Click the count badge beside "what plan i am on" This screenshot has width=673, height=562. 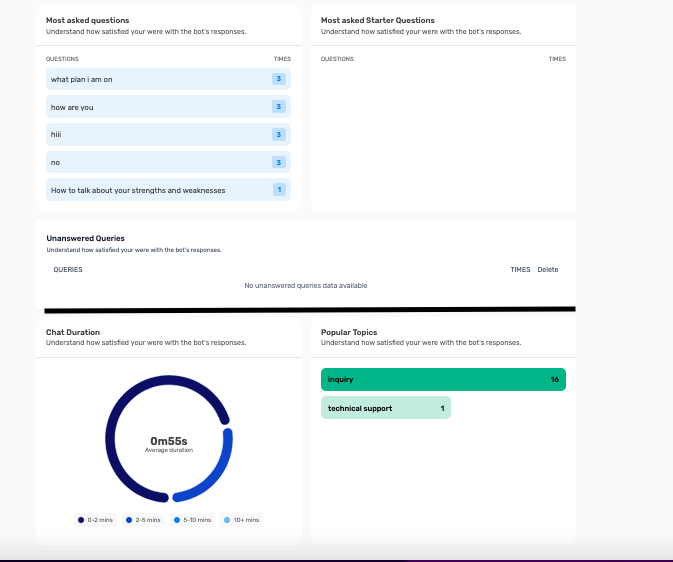point(279,79)
